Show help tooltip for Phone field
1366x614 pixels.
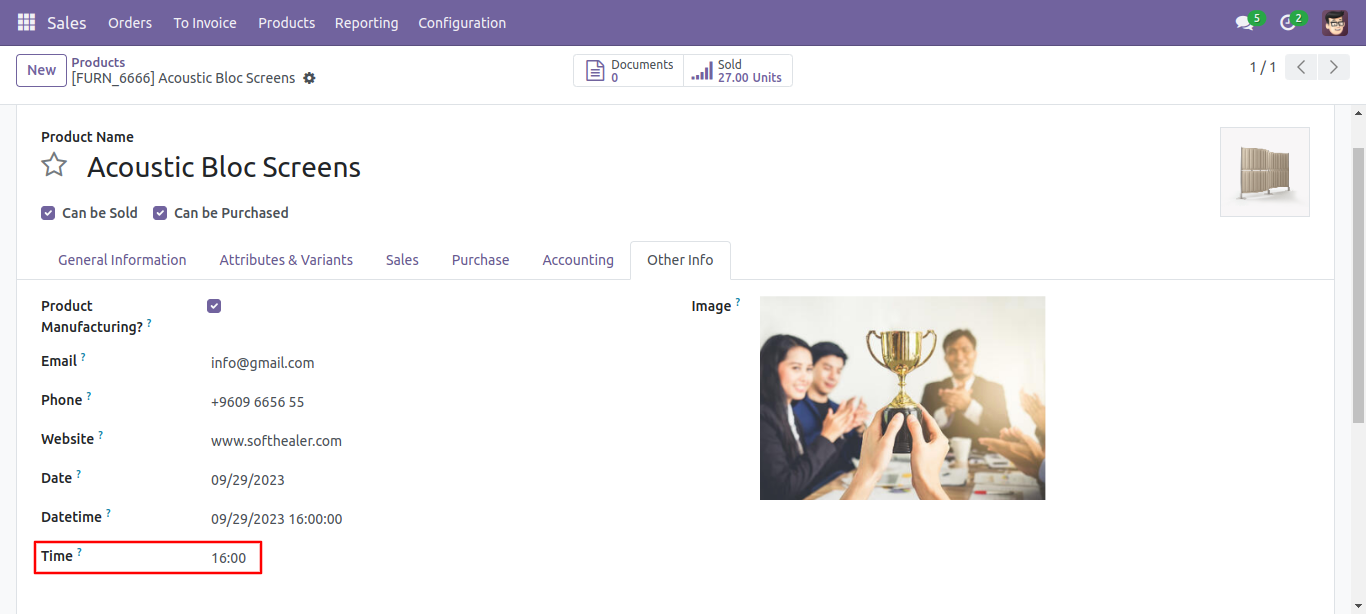[88, 395]
